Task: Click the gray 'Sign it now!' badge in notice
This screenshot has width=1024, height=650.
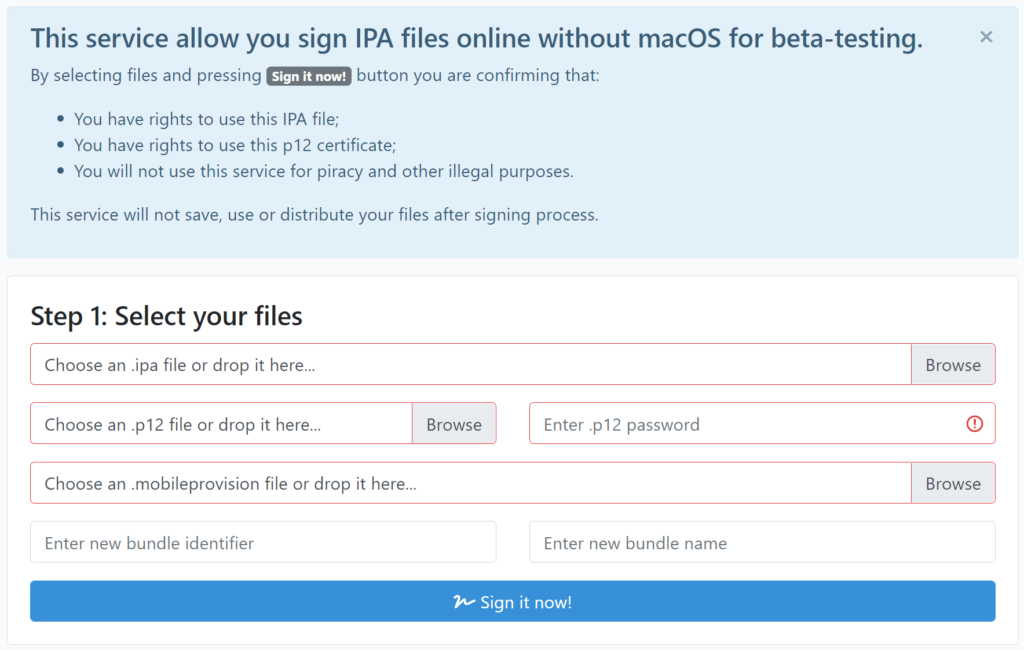Action: pos(309,76)
